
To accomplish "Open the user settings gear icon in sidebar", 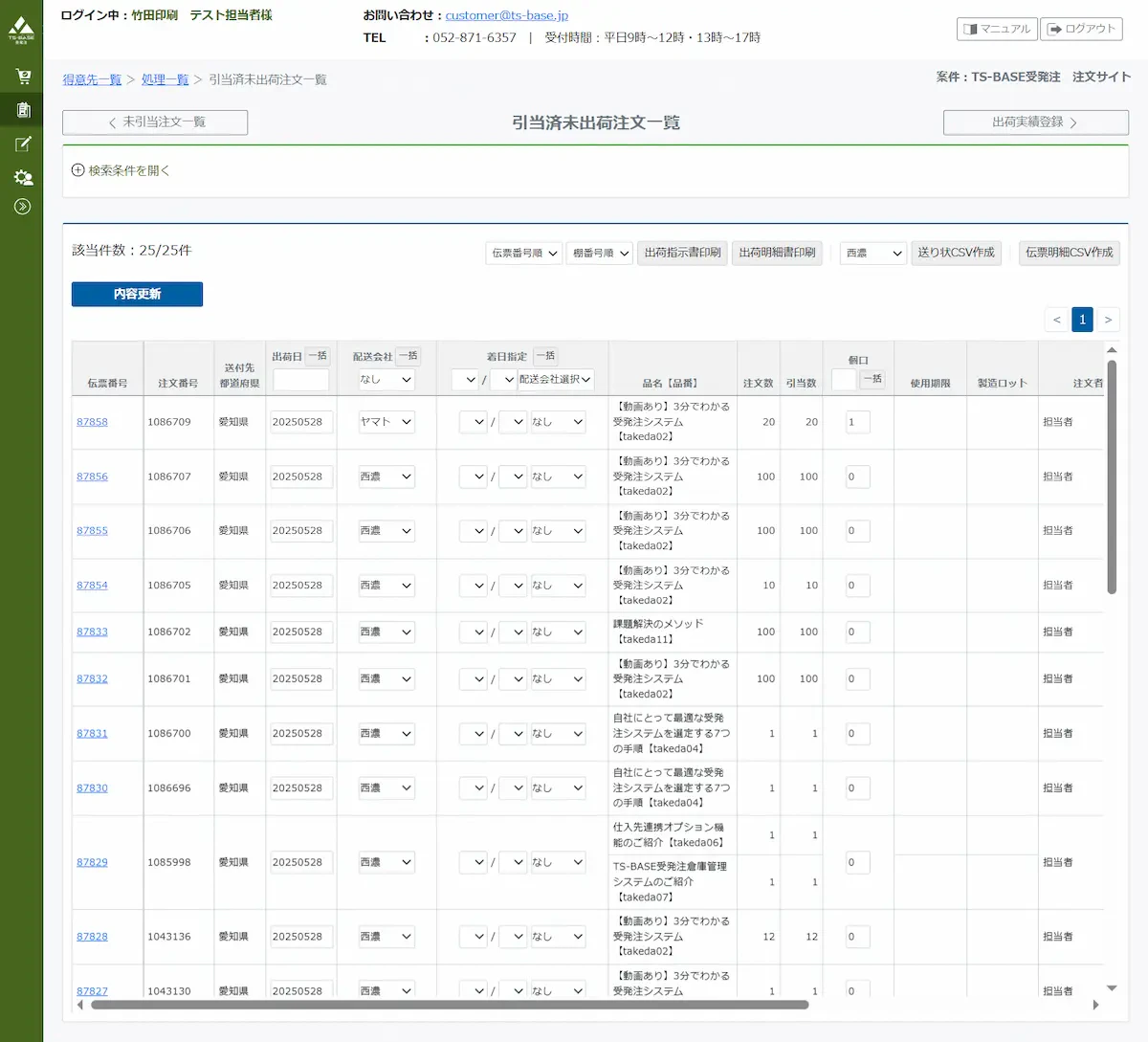I will click(x=22, y=176).
